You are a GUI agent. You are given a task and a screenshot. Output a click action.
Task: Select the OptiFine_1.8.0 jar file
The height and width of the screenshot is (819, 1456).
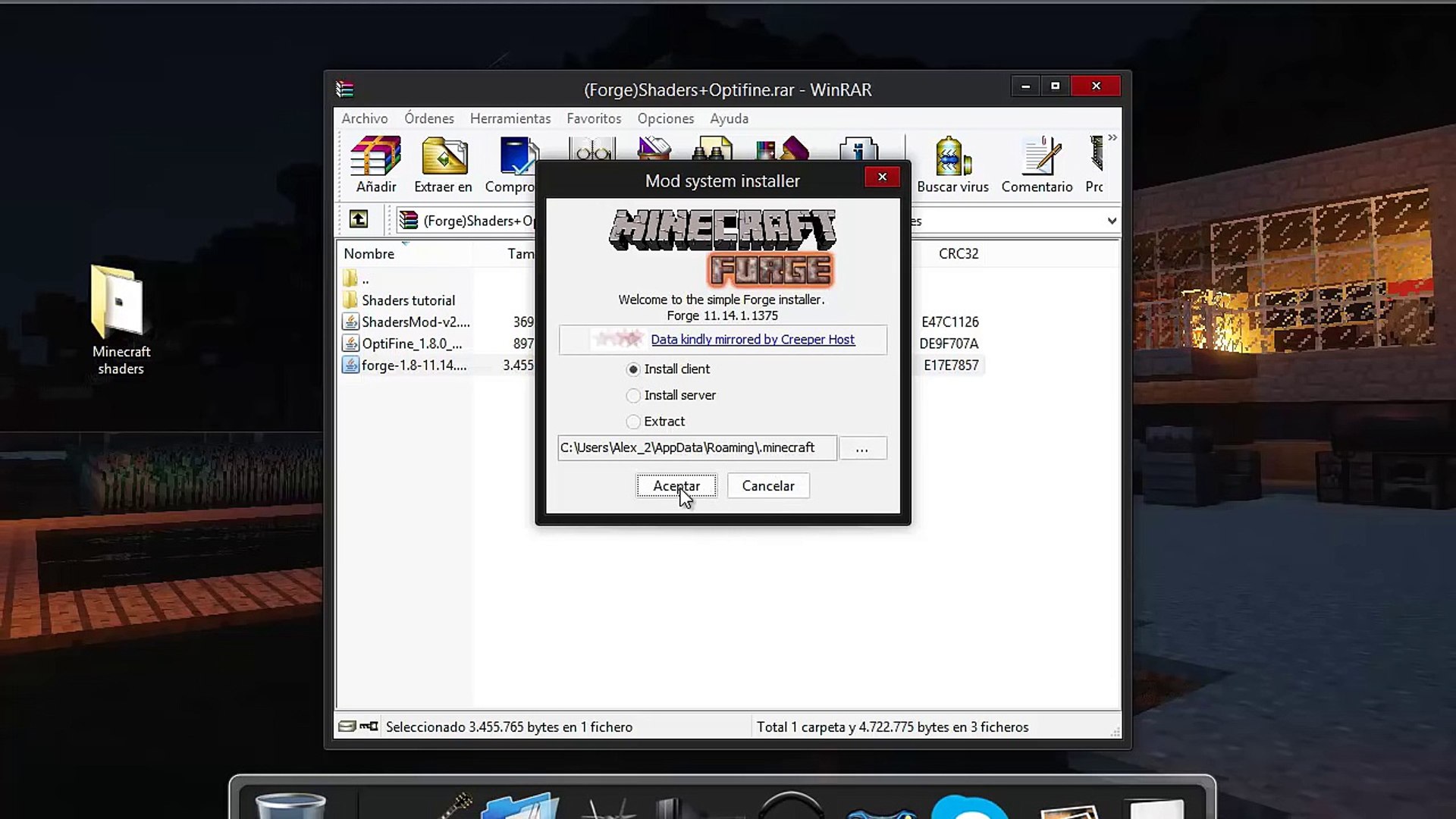click(411, 344)
